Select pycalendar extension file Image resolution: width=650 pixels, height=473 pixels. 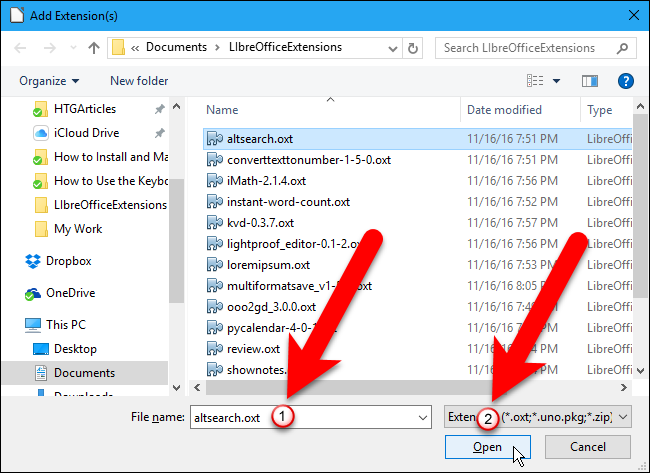418,328
